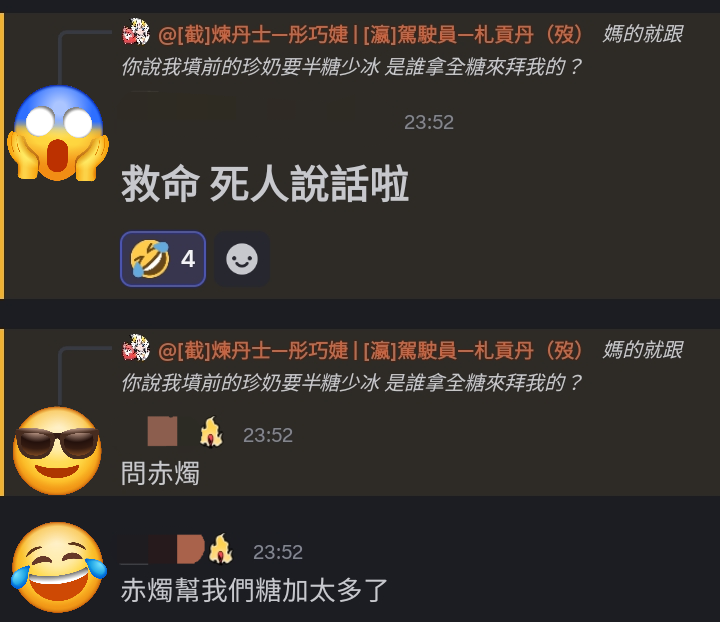Jump to first quoted 珍奶要半糖少冰 reply
The width and height of the screenshot is (720, 622).
pyautogui.click(x=352, y=67)
